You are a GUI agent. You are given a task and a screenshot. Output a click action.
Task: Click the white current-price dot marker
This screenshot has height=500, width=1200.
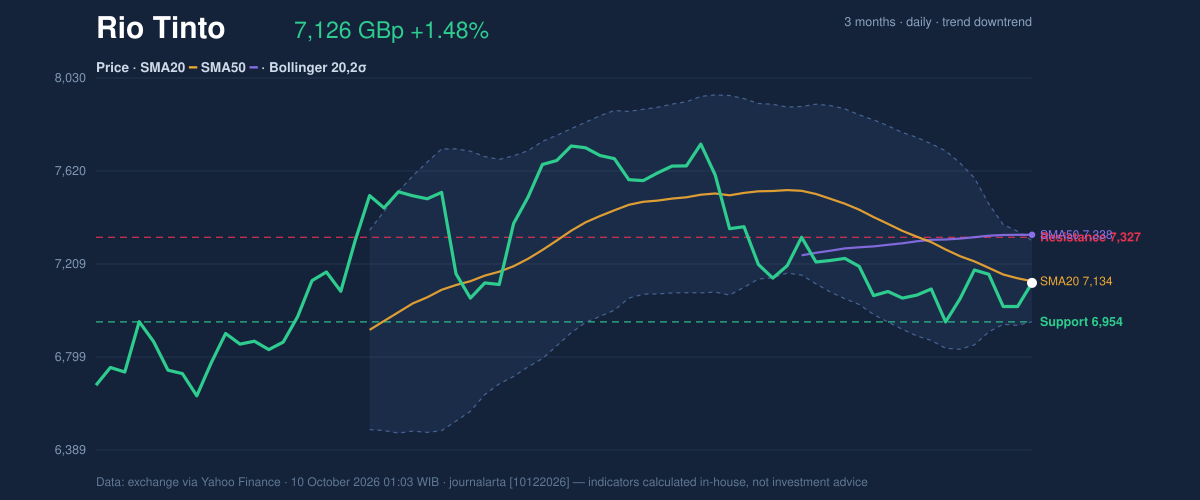1032,283
